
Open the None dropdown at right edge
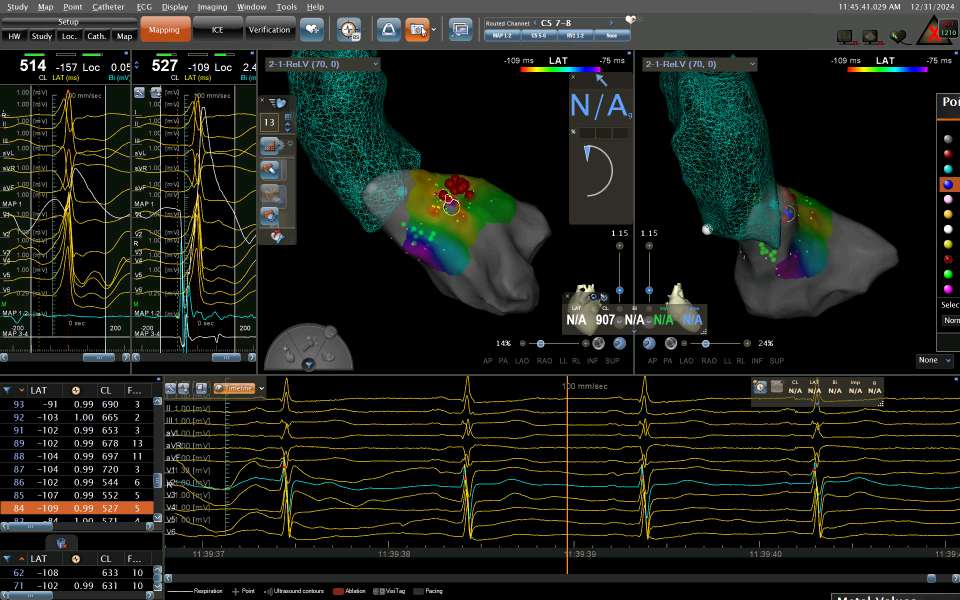pyautogui.click(x=935, y=360)
